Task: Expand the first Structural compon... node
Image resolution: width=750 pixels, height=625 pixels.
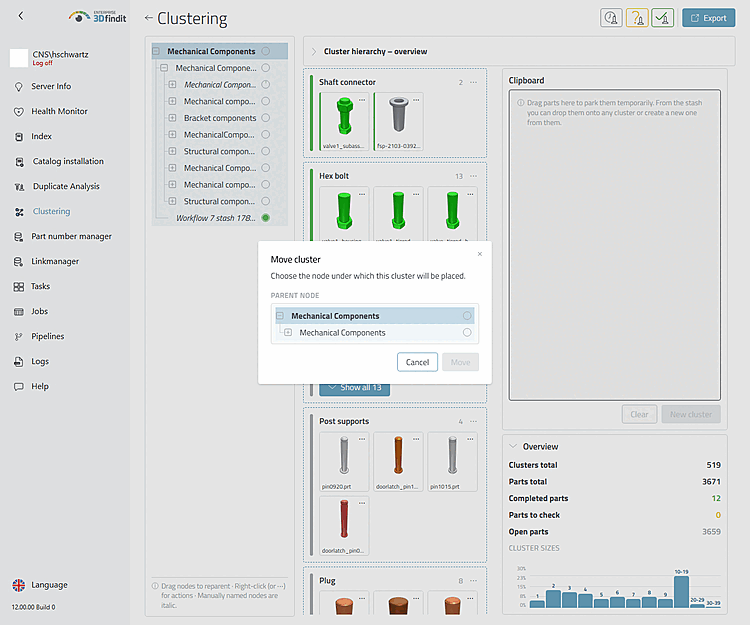Action: click(x=172, y=151)
